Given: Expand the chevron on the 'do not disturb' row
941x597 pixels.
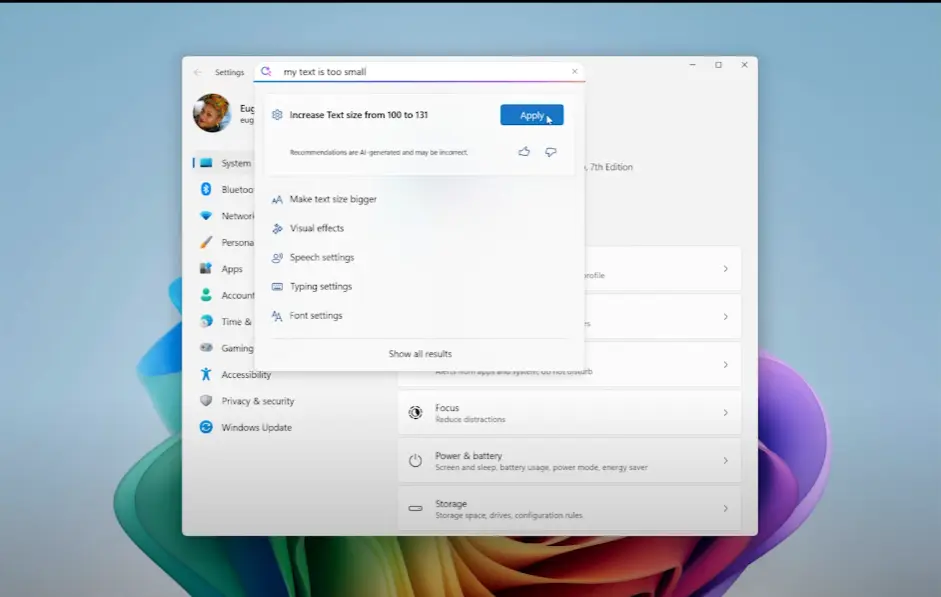Looking at the screenshot, I should pyautogui.click(x=726, y=365).
